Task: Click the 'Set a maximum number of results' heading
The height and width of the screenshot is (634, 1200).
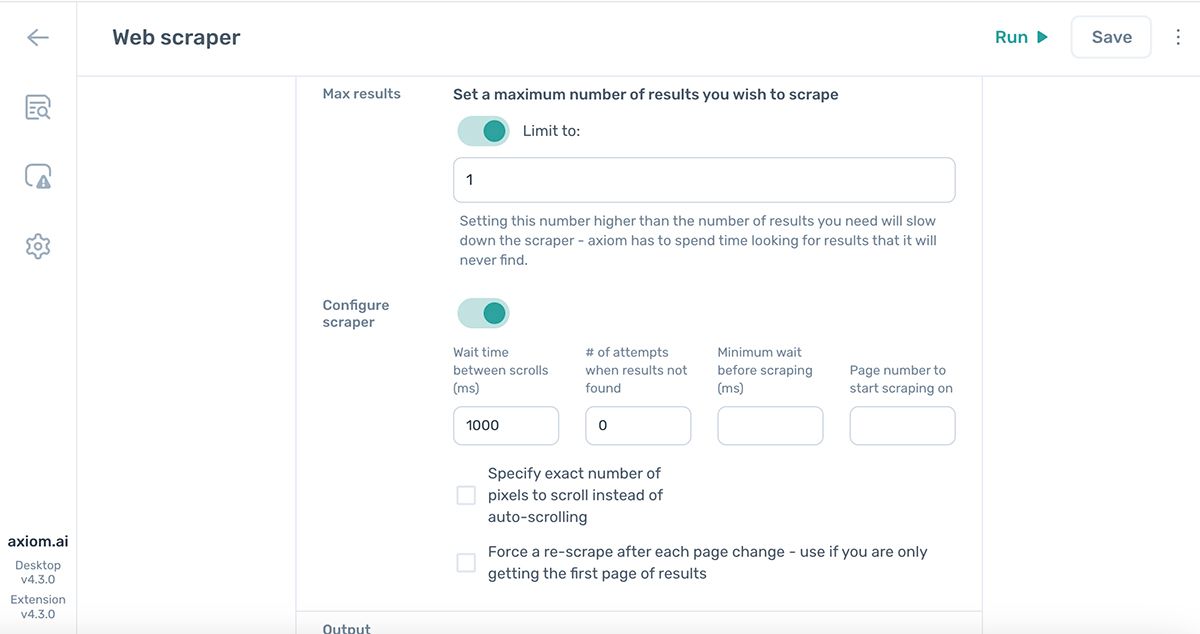Action: click(x=646, y=94)
